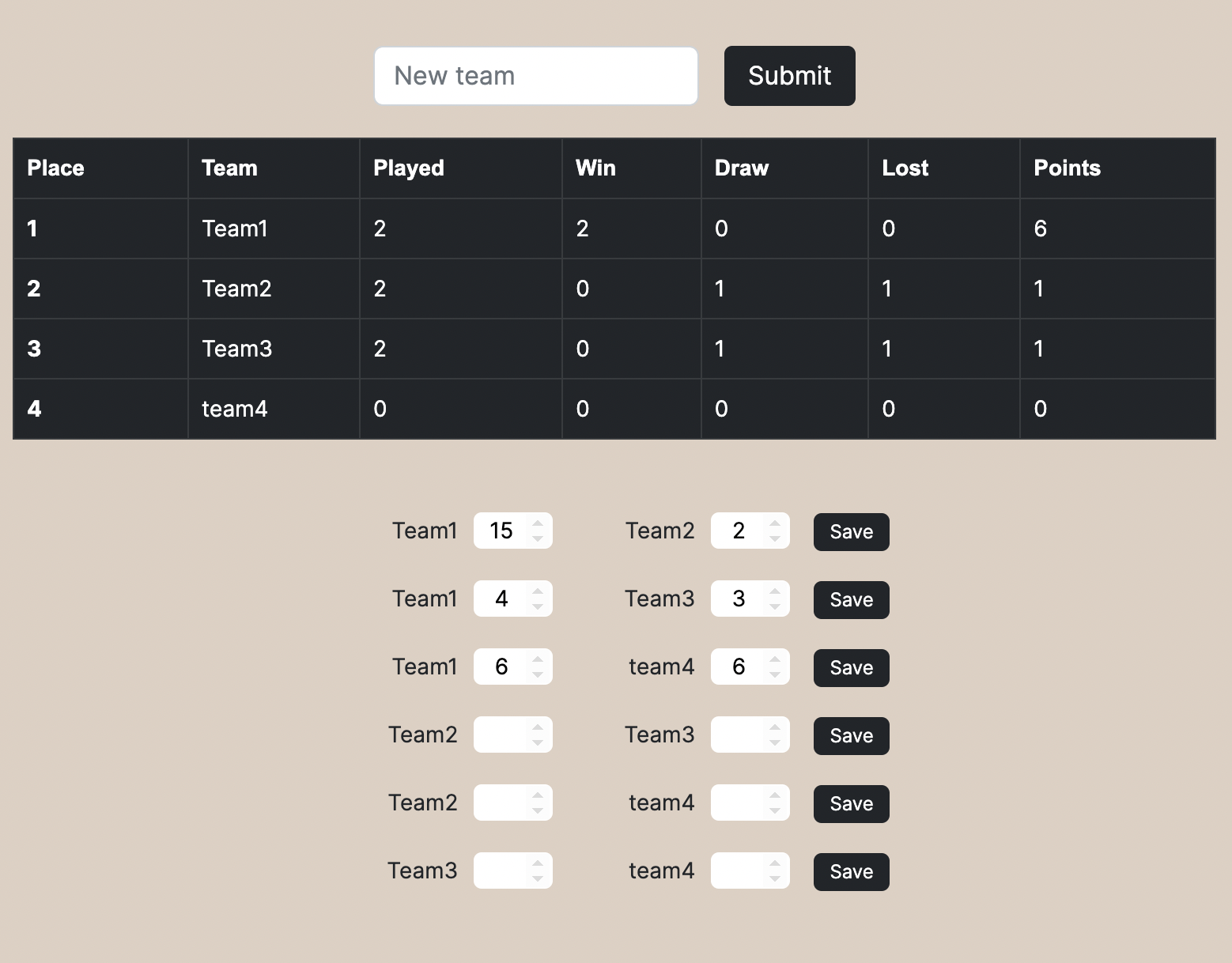Viewport: 1232px width, 963px height.
Task: Decrease Team2's score of 2 with the down arrow
Action: pyautogui.click(x=774, y=538)
